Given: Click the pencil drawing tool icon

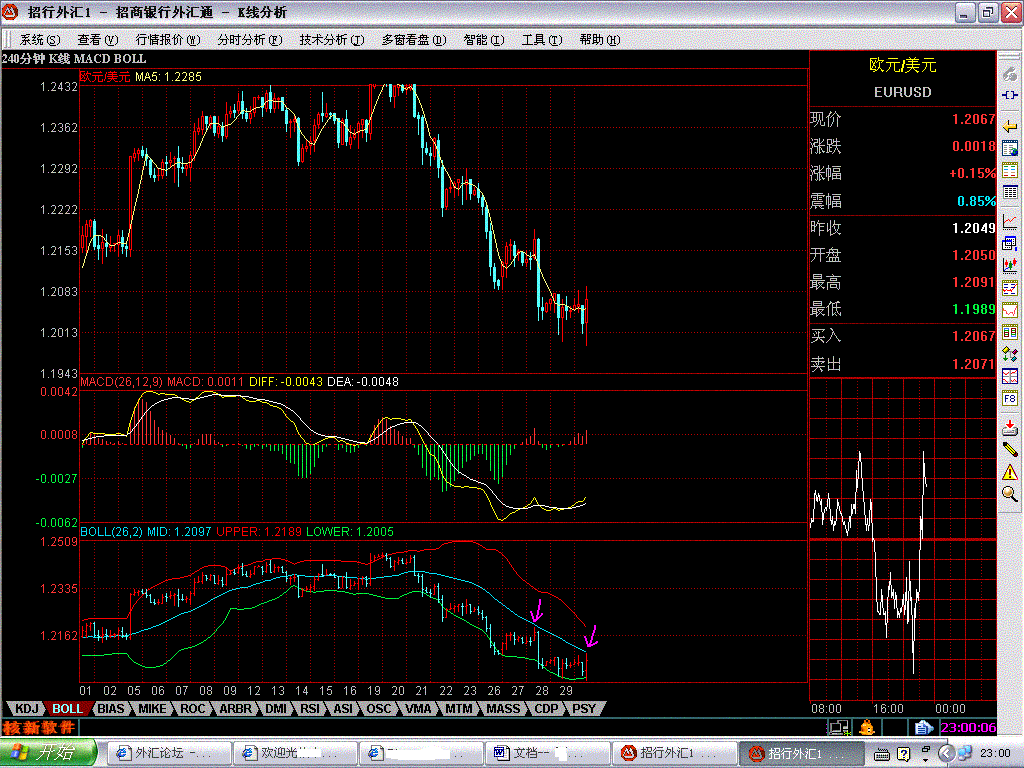Looking at the screenshot, I should (1010, 448).
